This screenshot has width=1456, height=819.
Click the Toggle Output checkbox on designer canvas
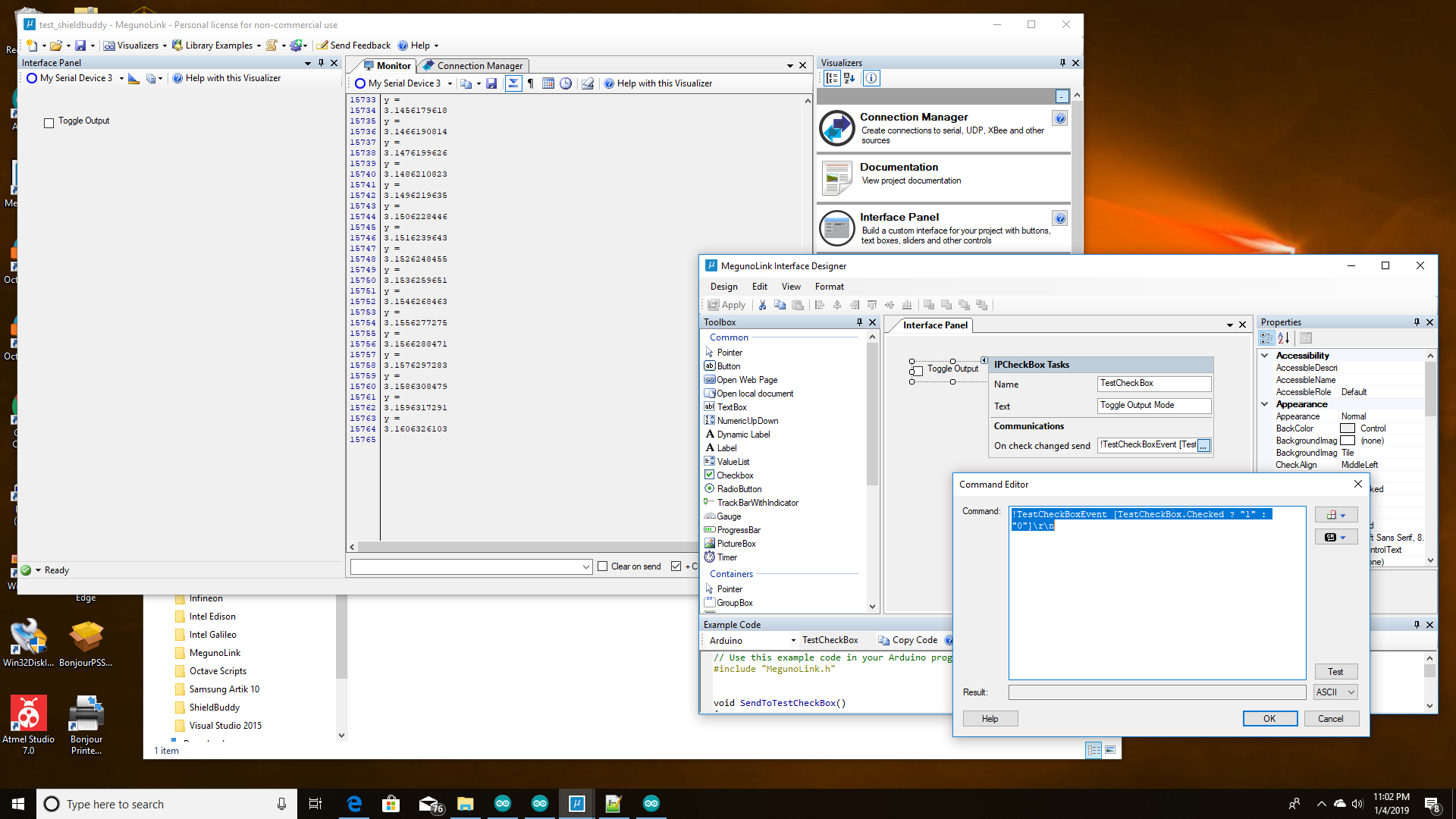pos(916,372)
